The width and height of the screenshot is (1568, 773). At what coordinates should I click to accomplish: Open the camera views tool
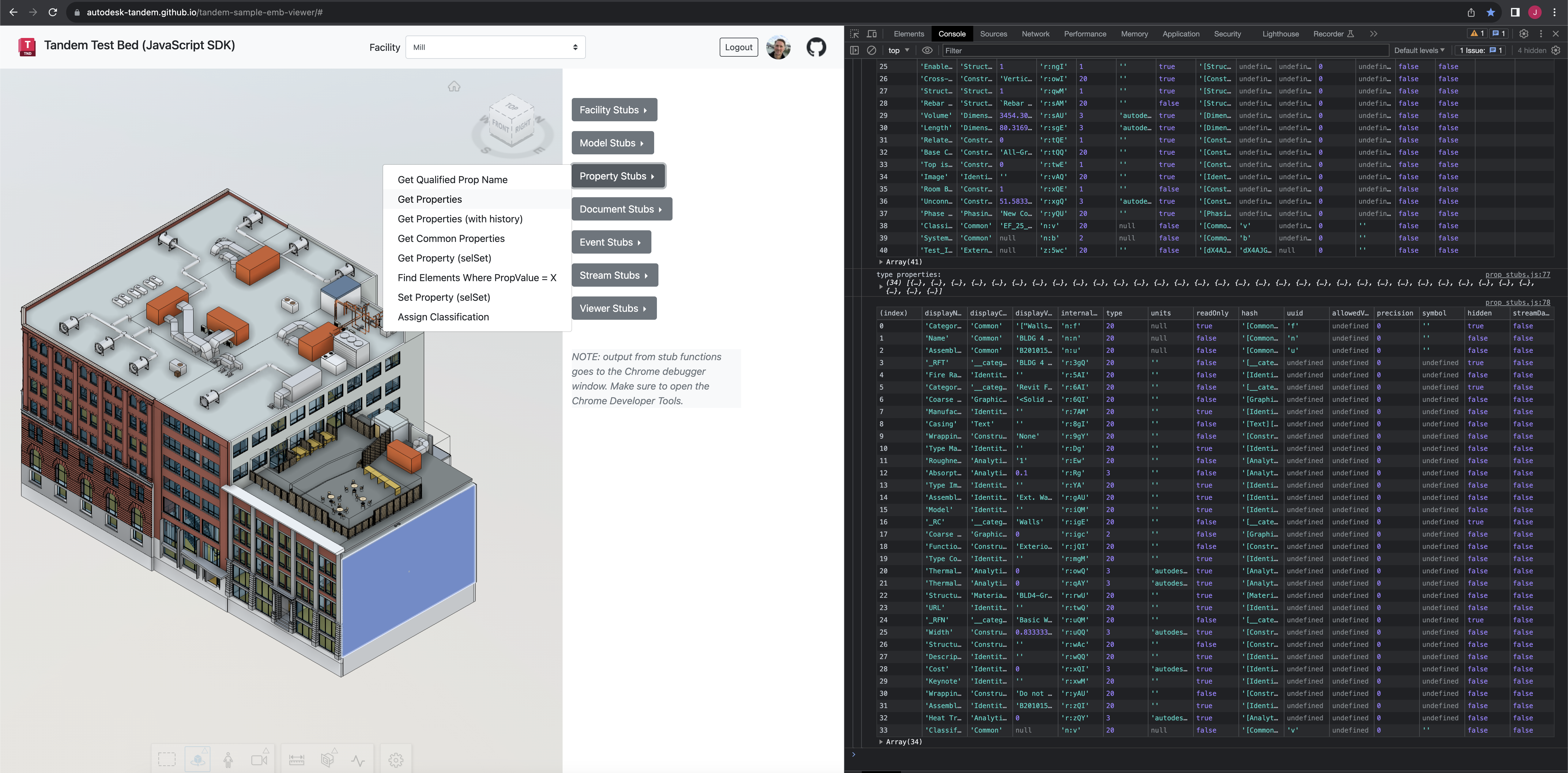259,760
